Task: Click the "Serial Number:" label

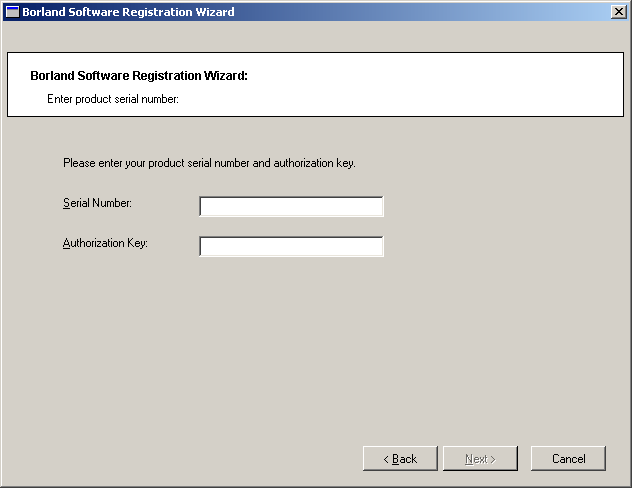Action: point(97,203)
